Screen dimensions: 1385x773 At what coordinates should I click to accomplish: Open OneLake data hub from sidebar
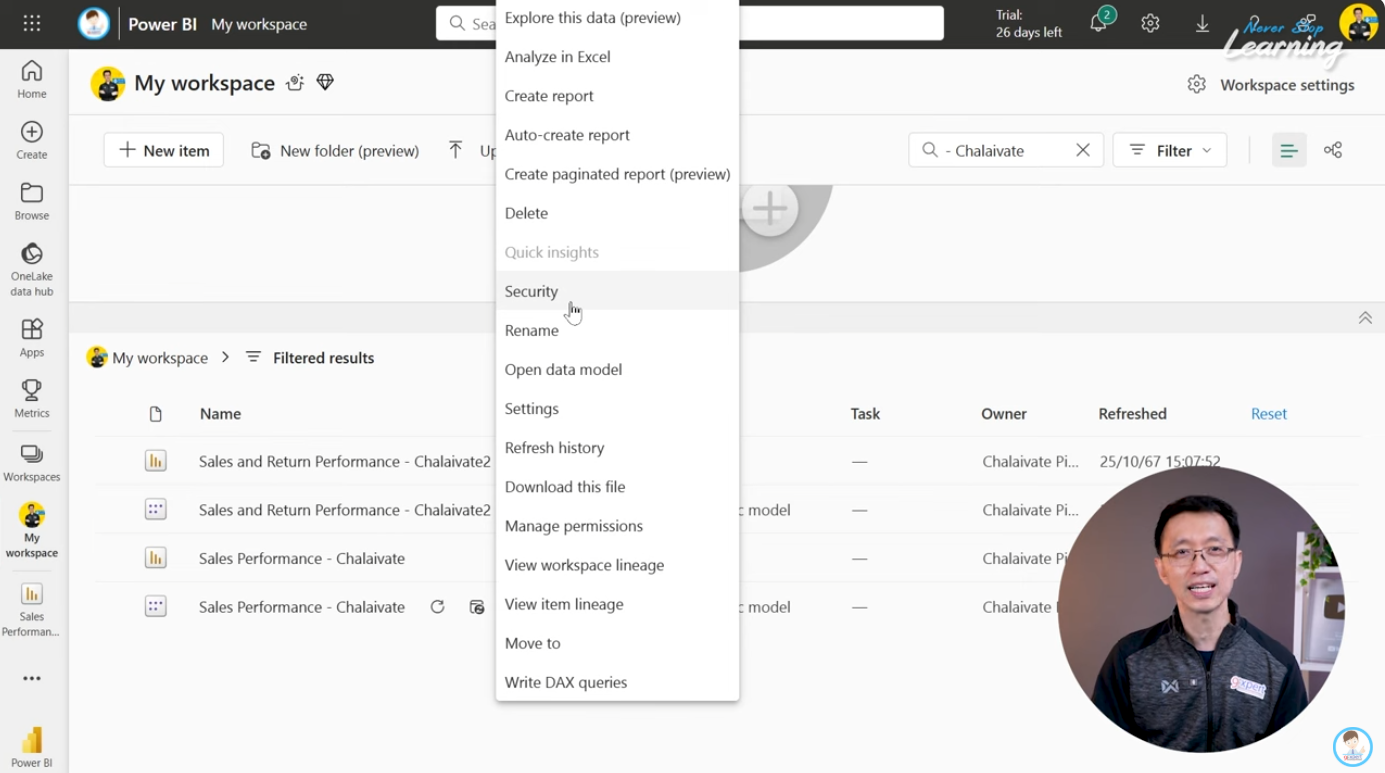[31, 263]
